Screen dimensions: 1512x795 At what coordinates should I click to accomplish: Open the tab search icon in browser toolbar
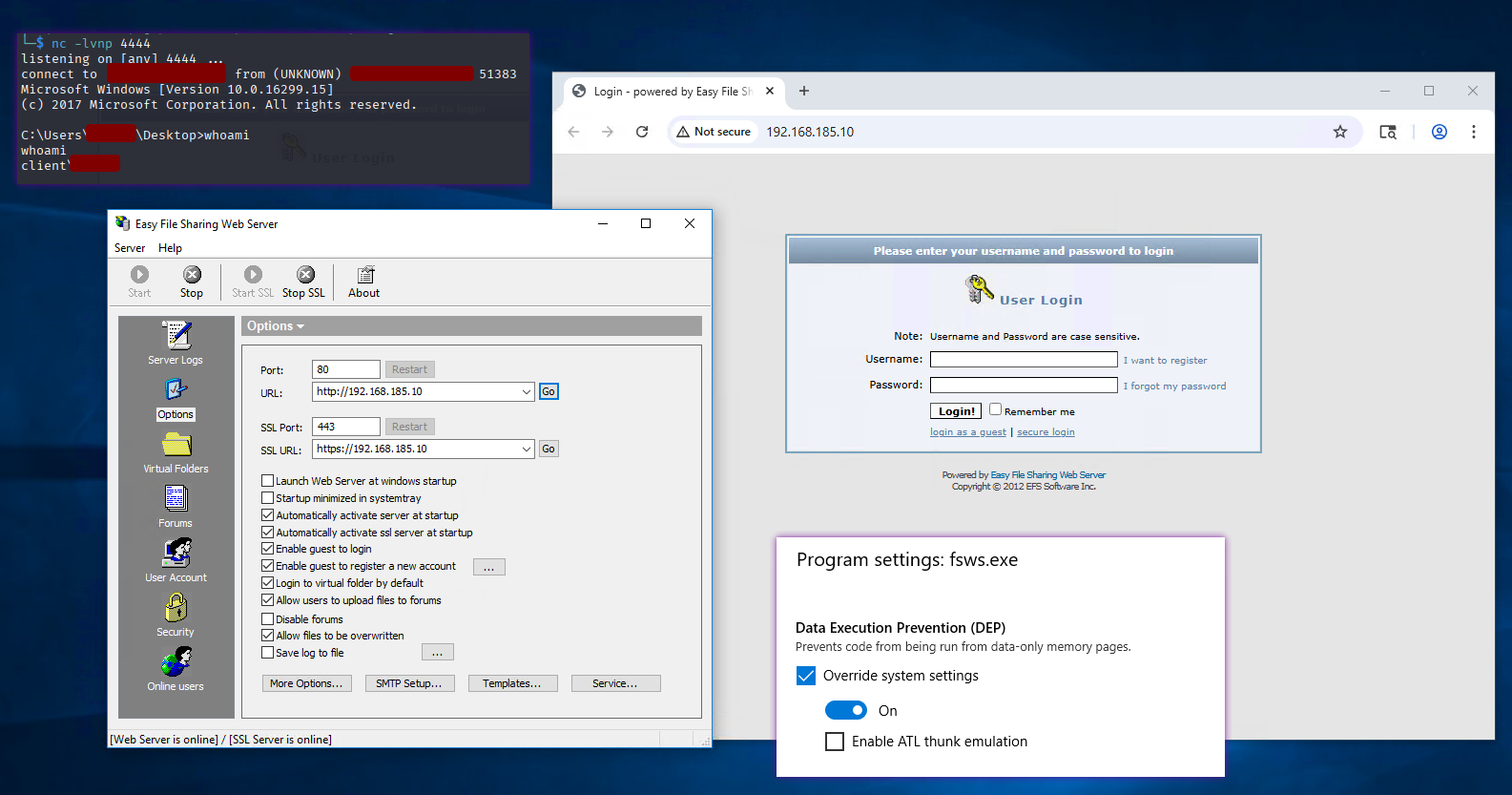1388,132
